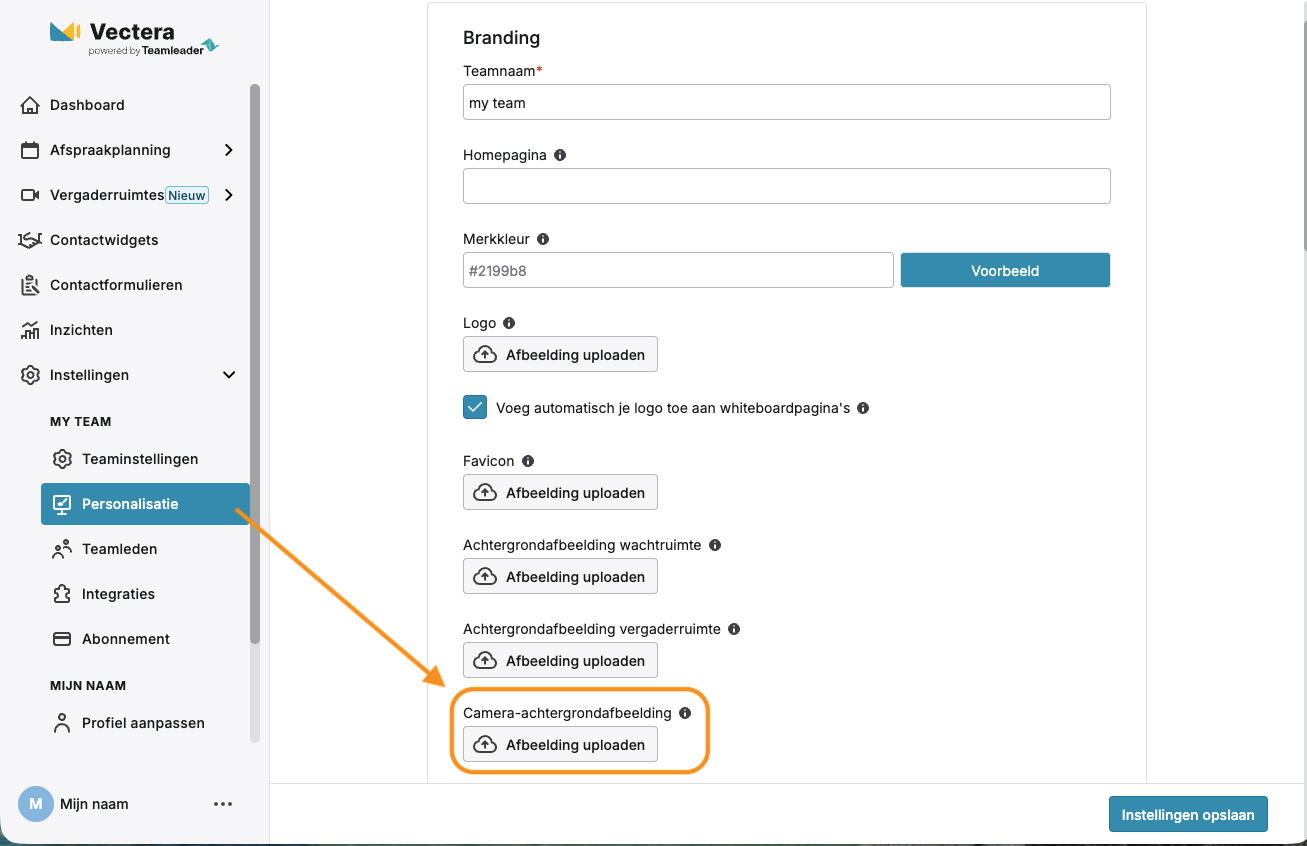Upload image for Camera-achtergrondafbeelding

pos(560,745)
